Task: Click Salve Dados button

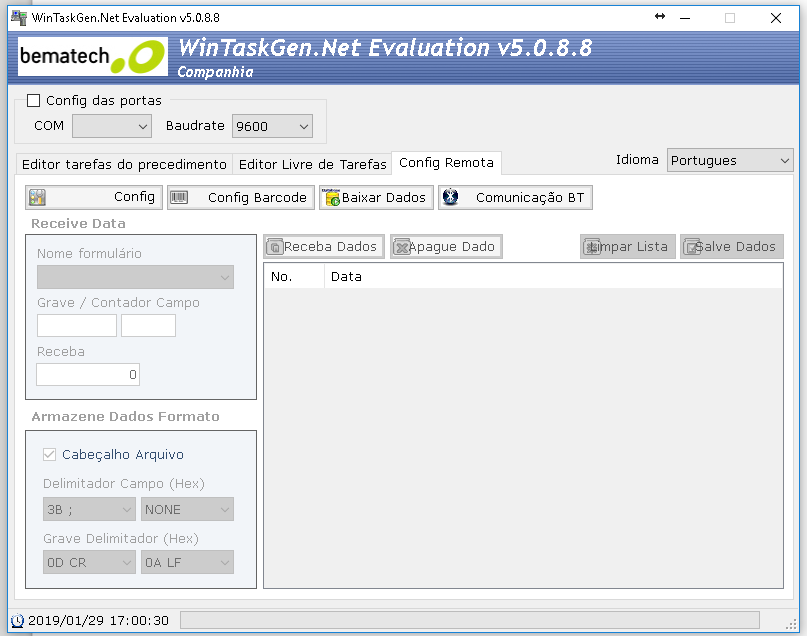Action: [732, 247]
